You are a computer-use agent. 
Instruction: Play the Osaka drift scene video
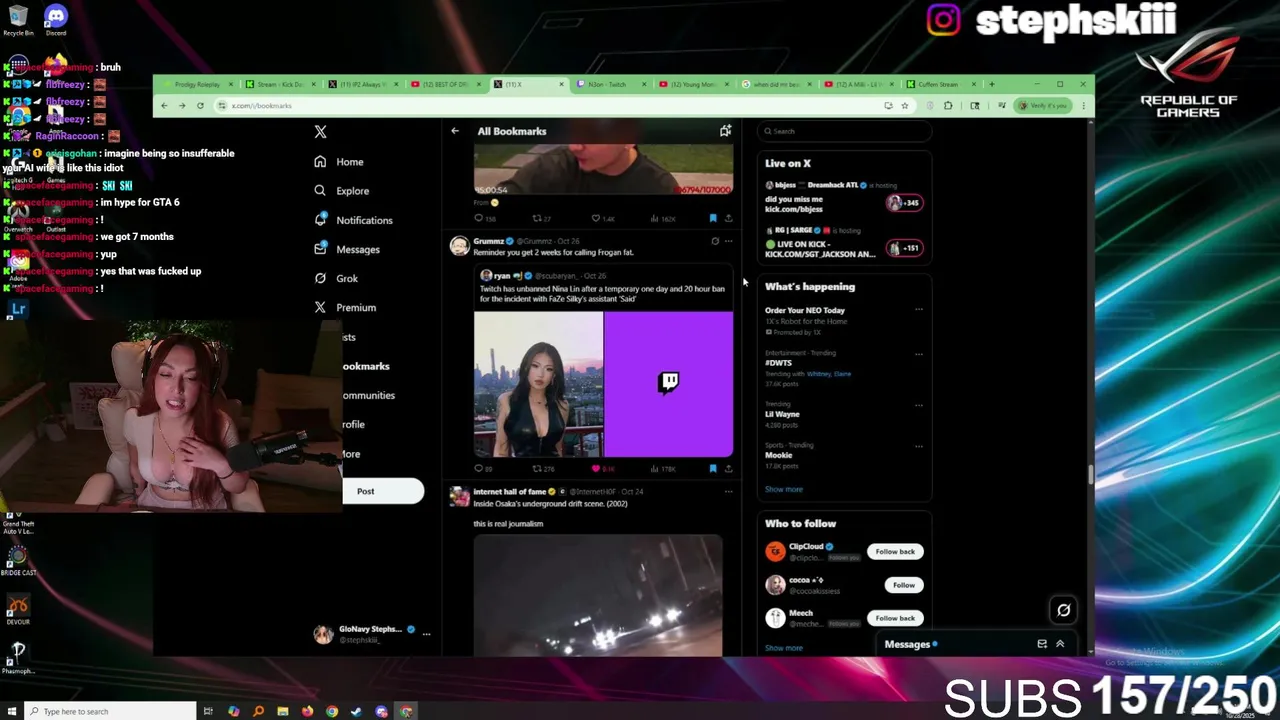coord(598,595)
